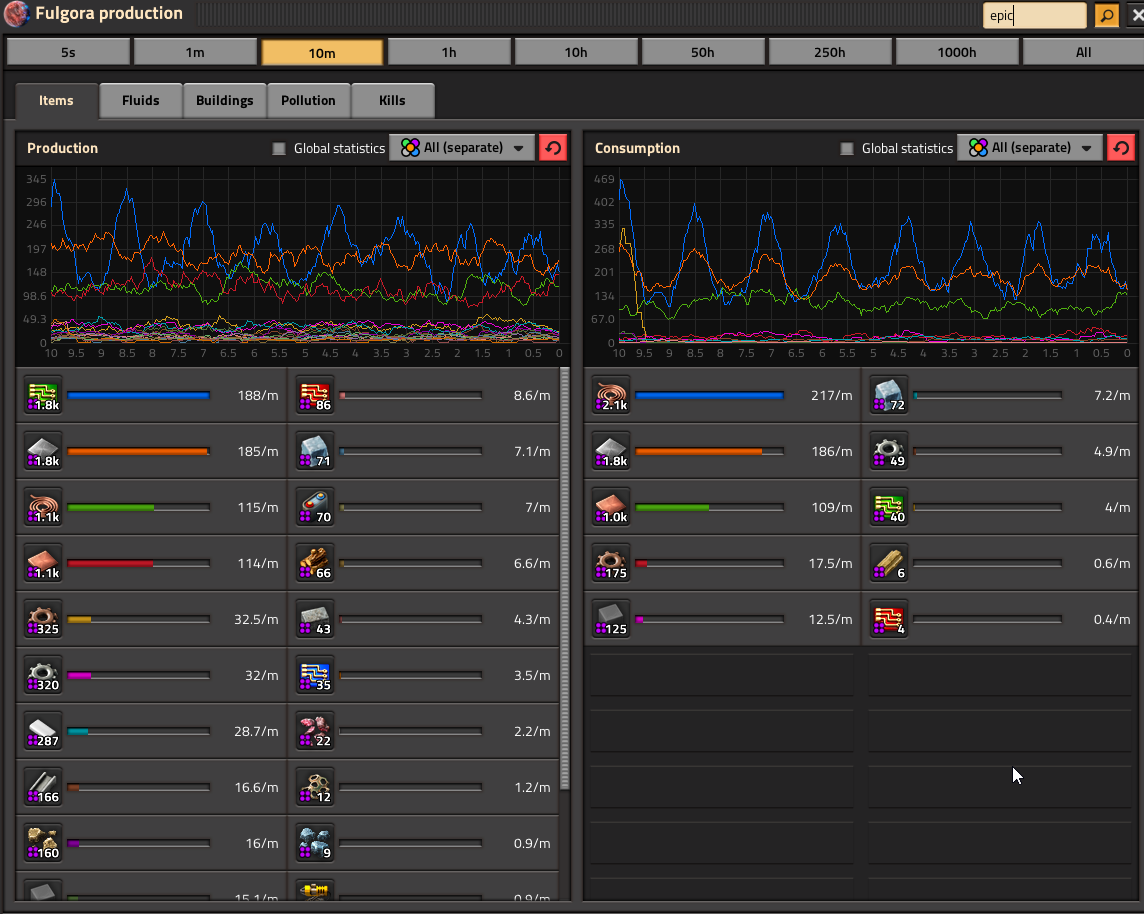Click the Production line graph
Image resolution: width=1144 pixels, height=914 pixels.
(293, 264)
